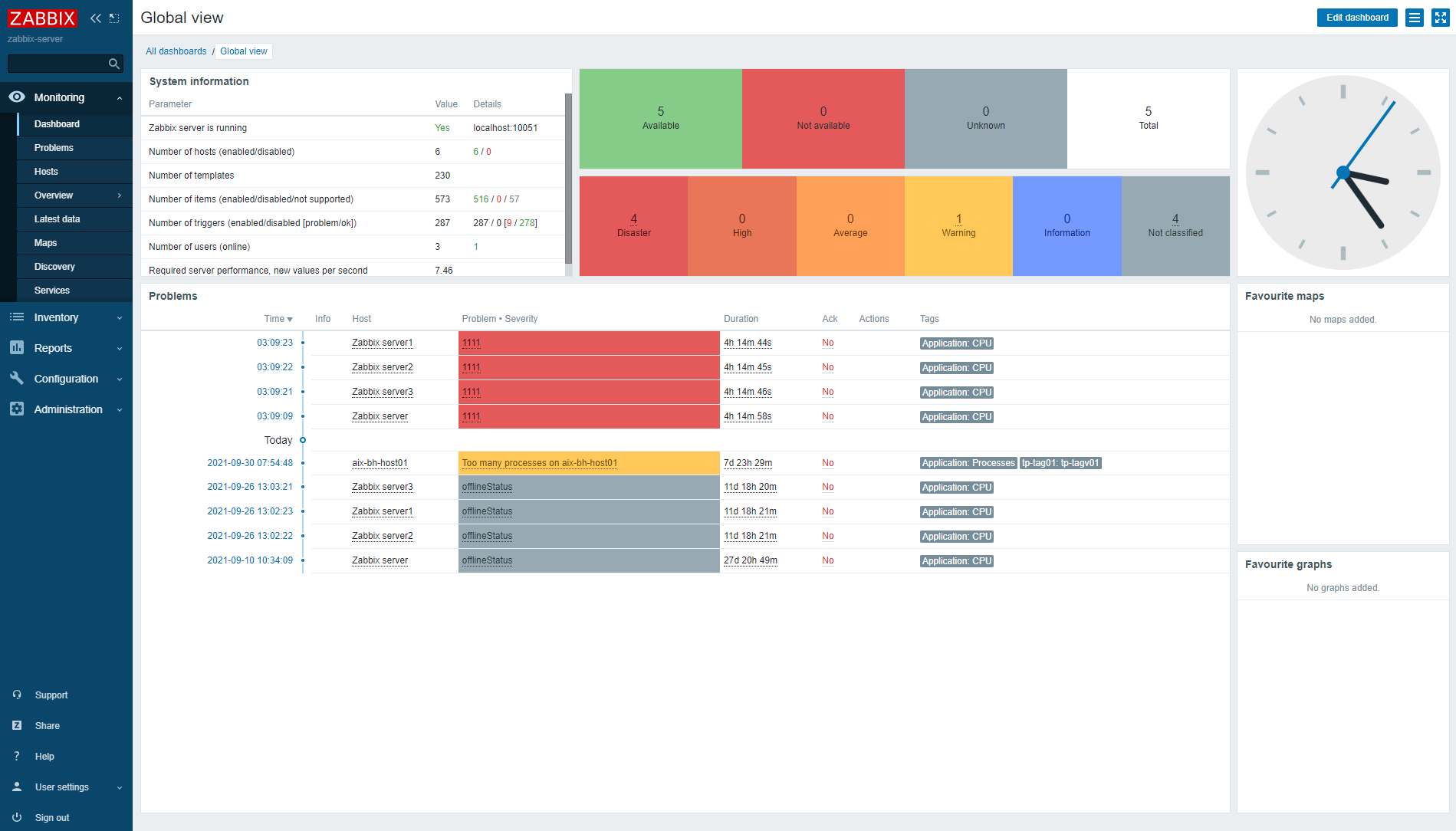Click the 2021-09-10 10:34:09 time link
Screen dimensions: 1456x831
(x=250, y=560)
